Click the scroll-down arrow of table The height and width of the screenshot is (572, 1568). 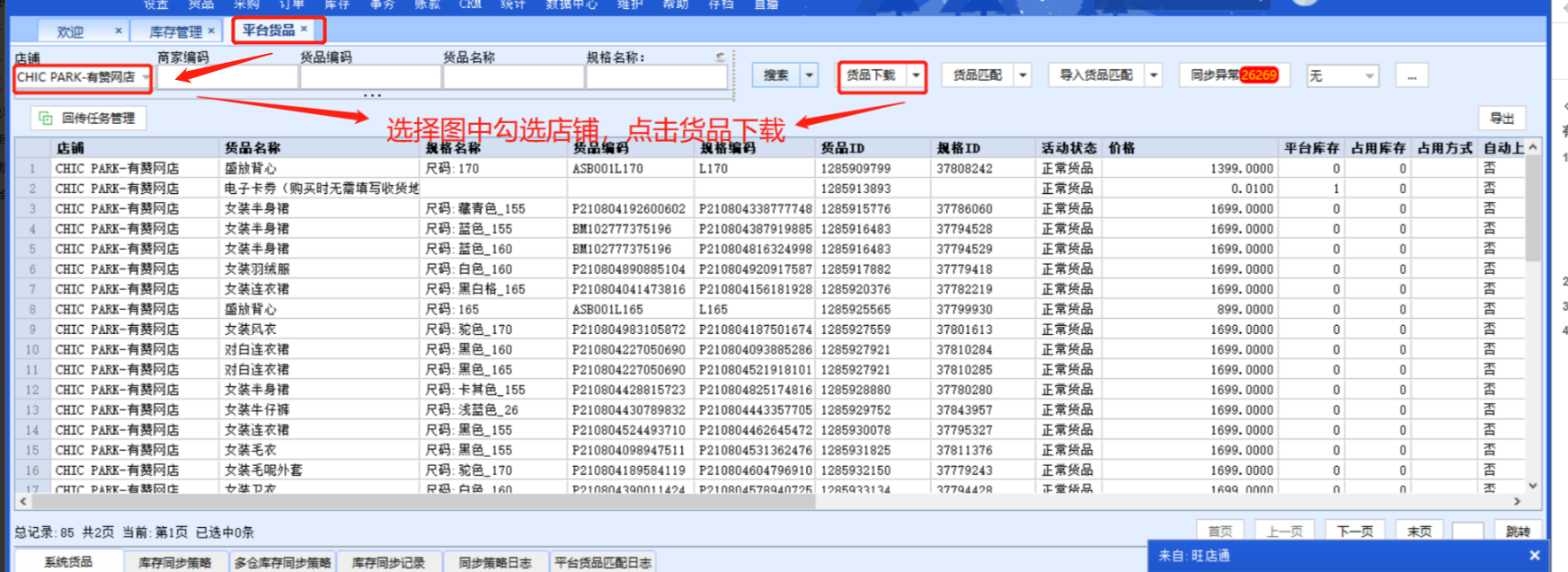coord(1533,486)
